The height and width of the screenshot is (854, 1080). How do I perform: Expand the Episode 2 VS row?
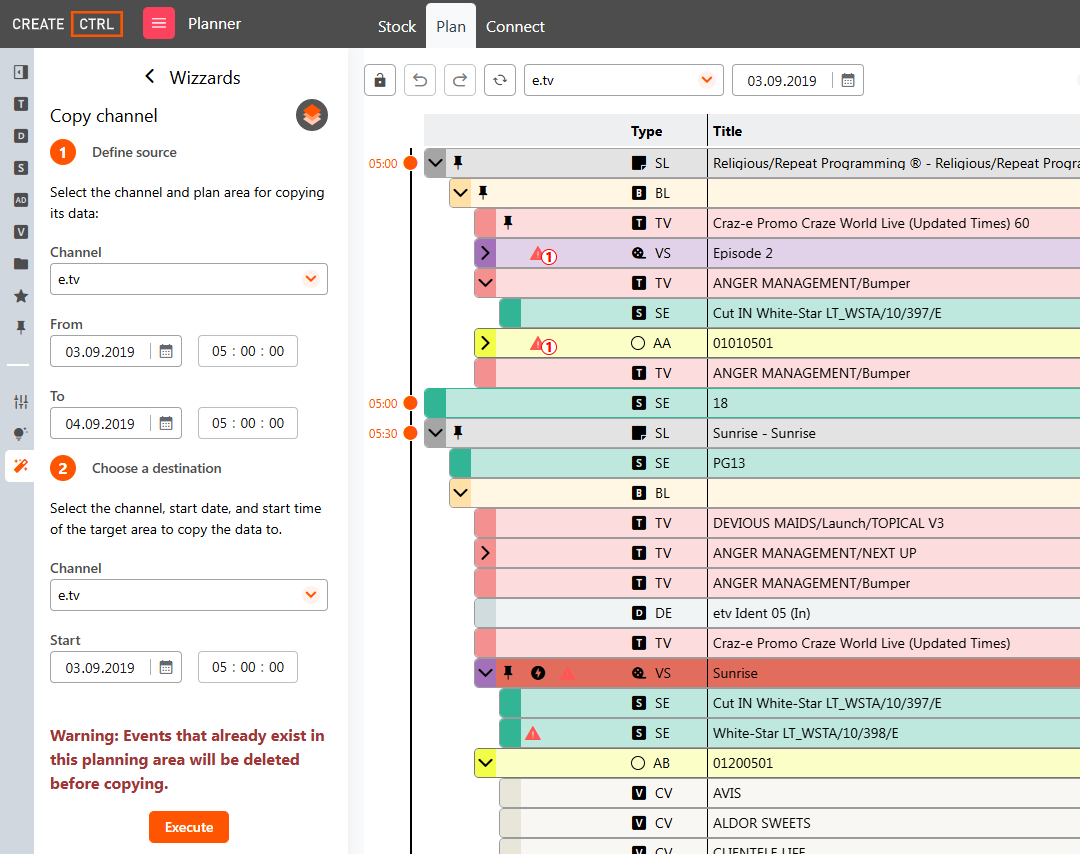coord(485,253)
